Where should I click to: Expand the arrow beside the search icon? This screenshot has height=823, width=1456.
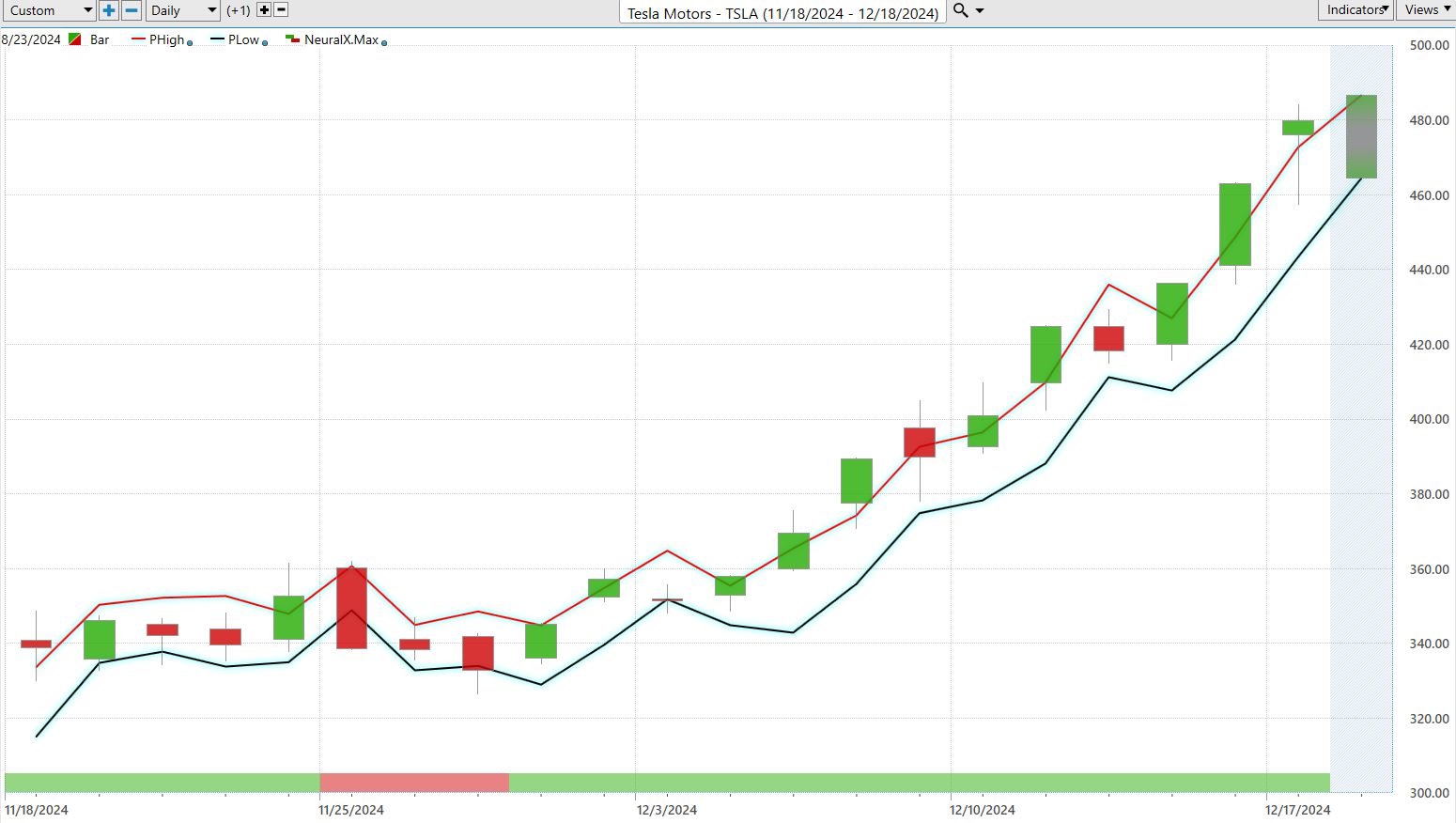pos(980,10)
